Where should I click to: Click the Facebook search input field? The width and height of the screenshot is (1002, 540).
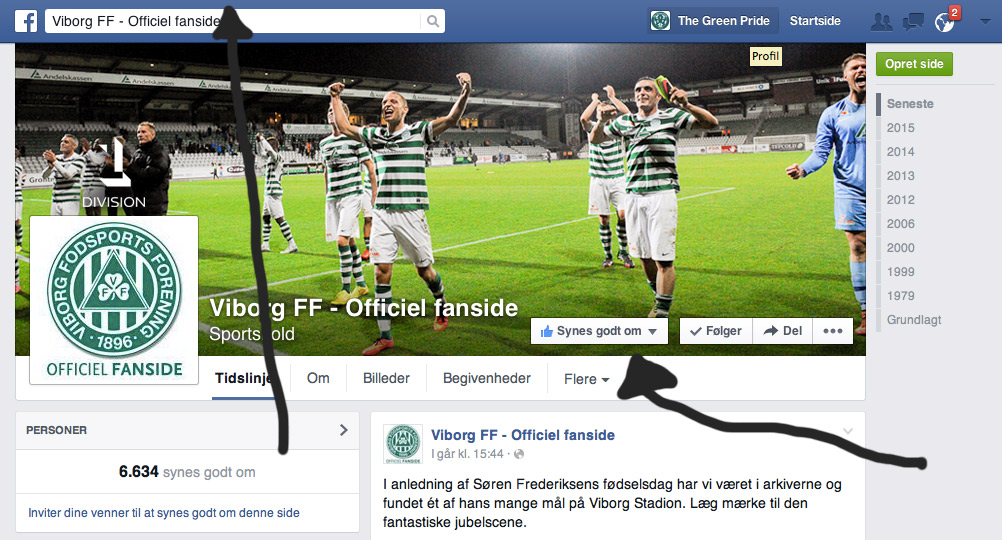[x=233, y=21]
